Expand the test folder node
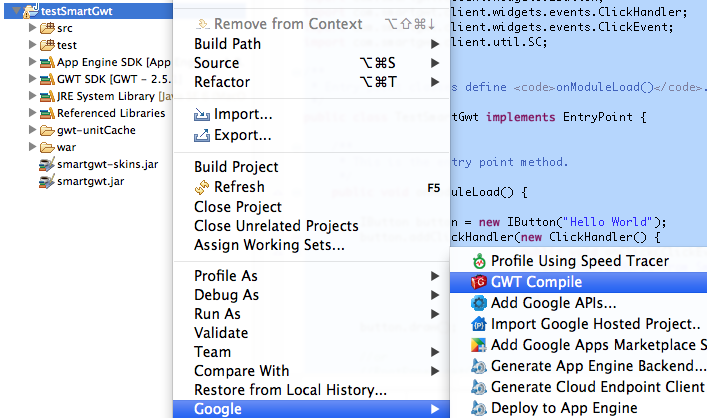Screen dimensions: 707x418 32,45
